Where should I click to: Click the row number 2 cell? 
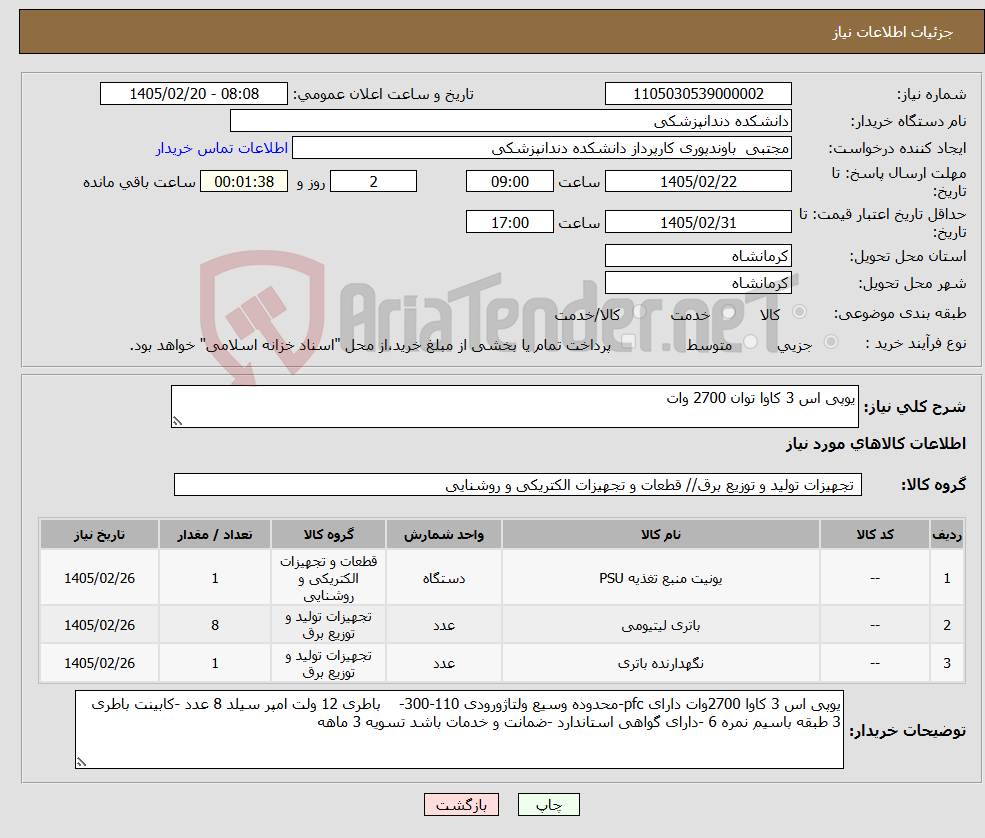[947, 625]
